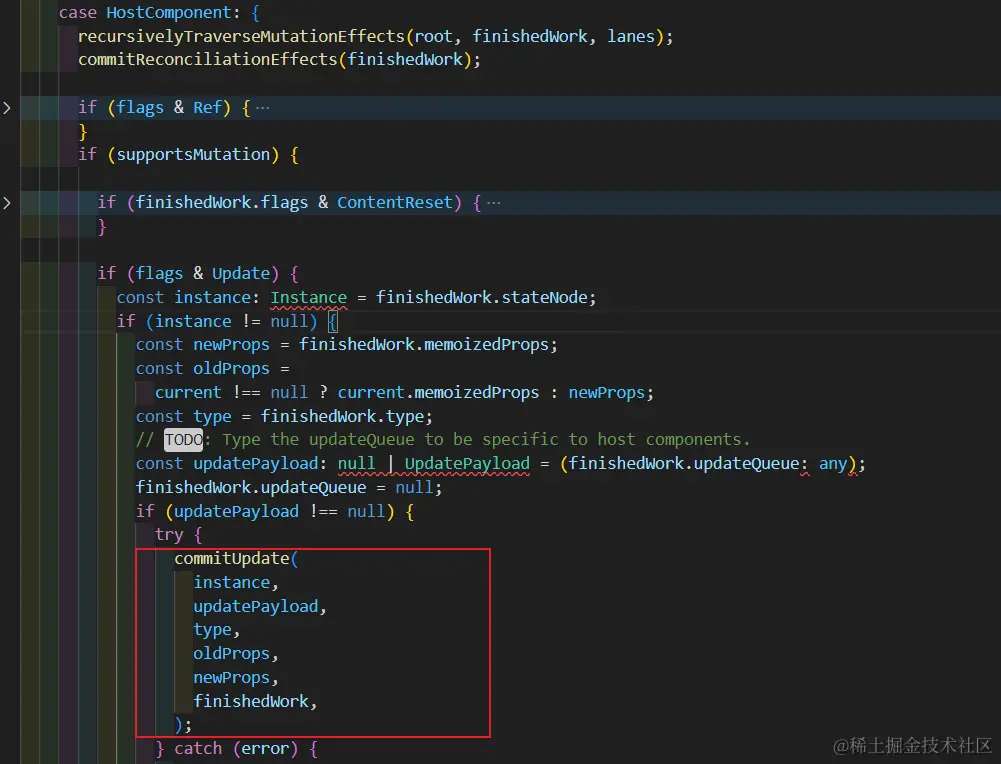Click the '…' ellipsis after ContentReset brace

(493, 203)
